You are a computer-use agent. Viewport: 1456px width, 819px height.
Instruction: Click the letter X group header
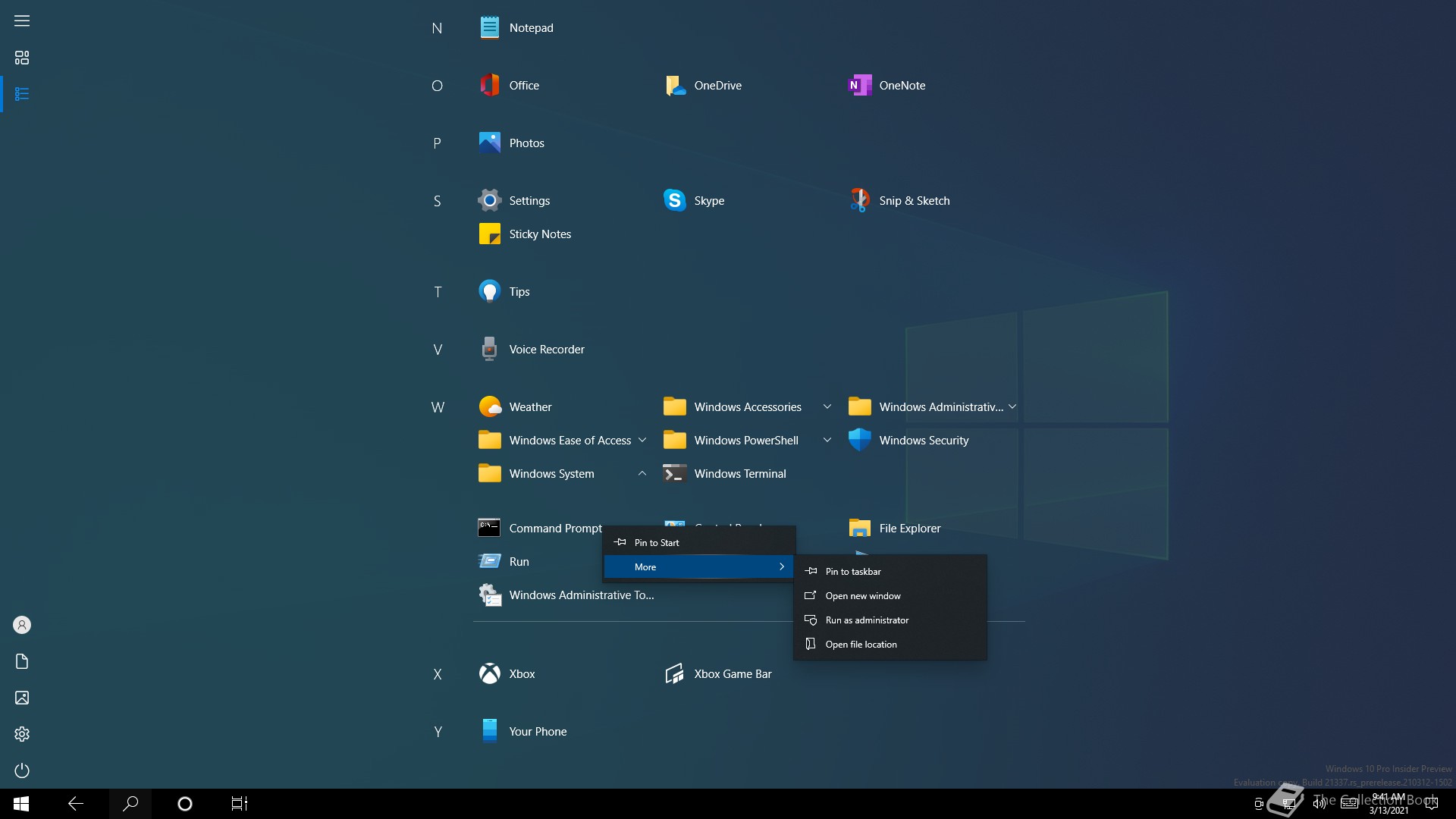pyautogui.click(x=438, y=675)
